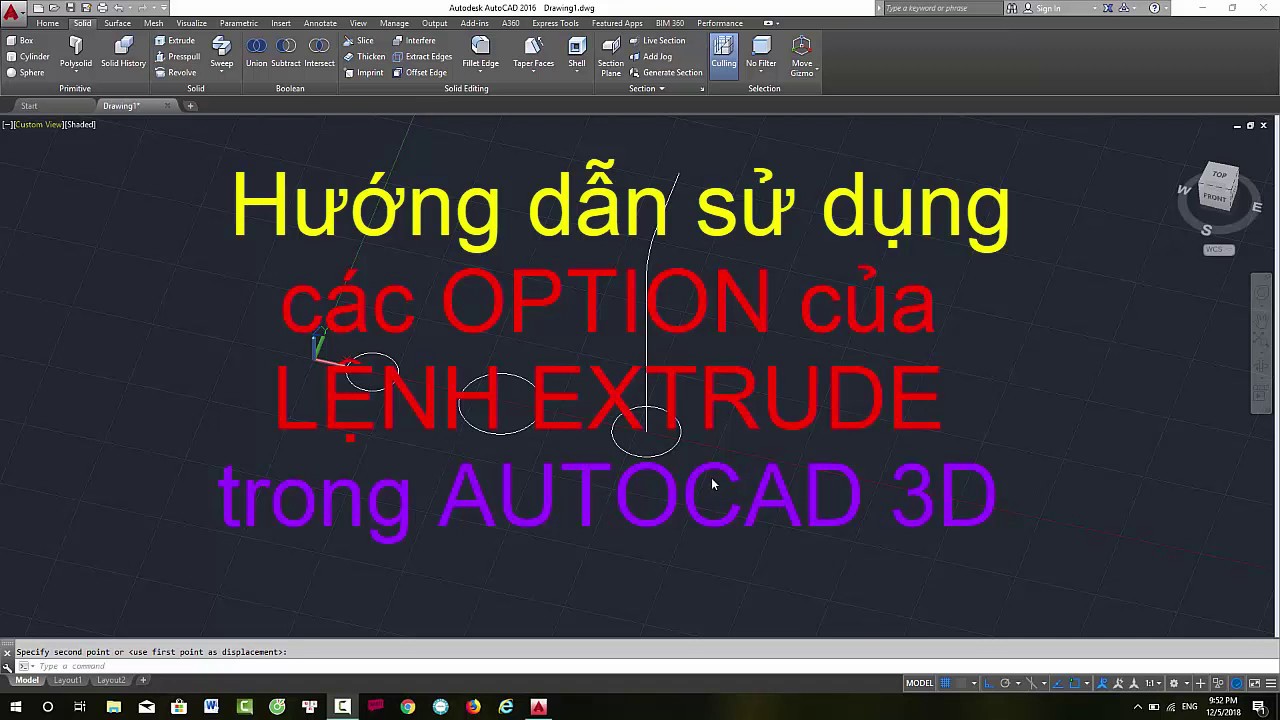The image size is (1280, 720).
Task: Open the AutoCAD application menu button
Action: coord(12,13)
